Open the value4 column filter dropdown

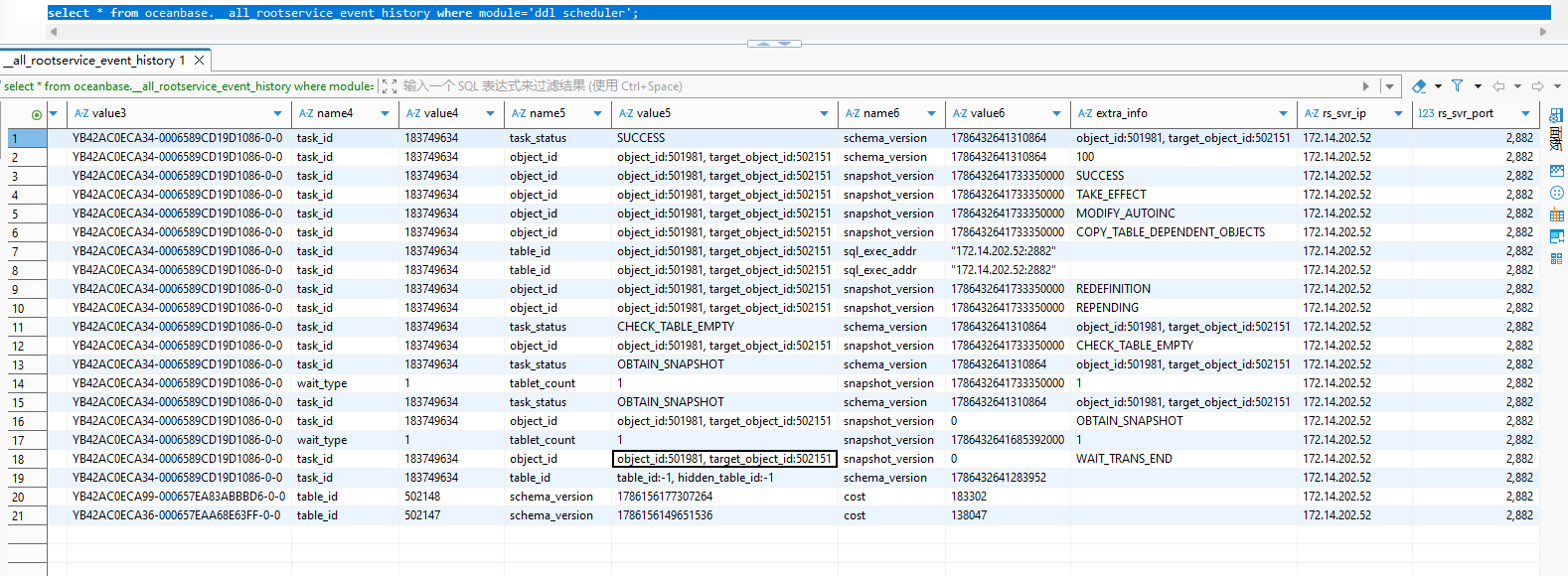point(490,114)
